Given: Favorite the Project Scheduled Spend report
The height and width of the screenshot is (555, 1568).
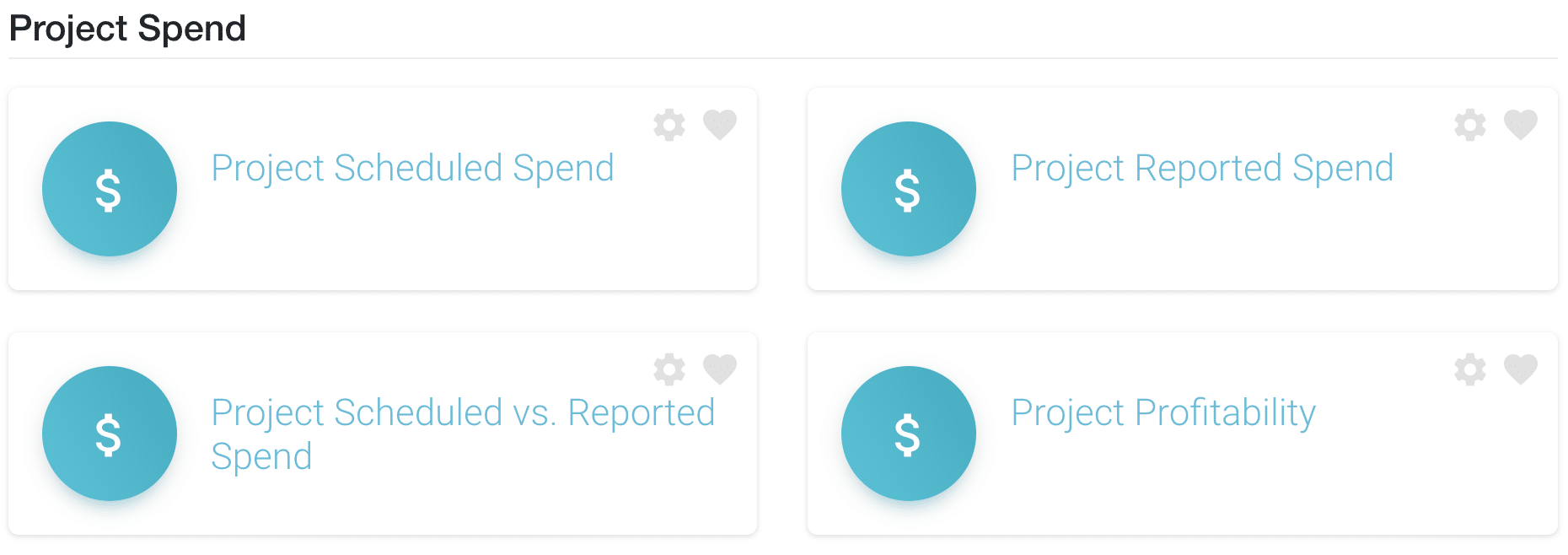Looking at the screenshot, I should pos(719,125).
